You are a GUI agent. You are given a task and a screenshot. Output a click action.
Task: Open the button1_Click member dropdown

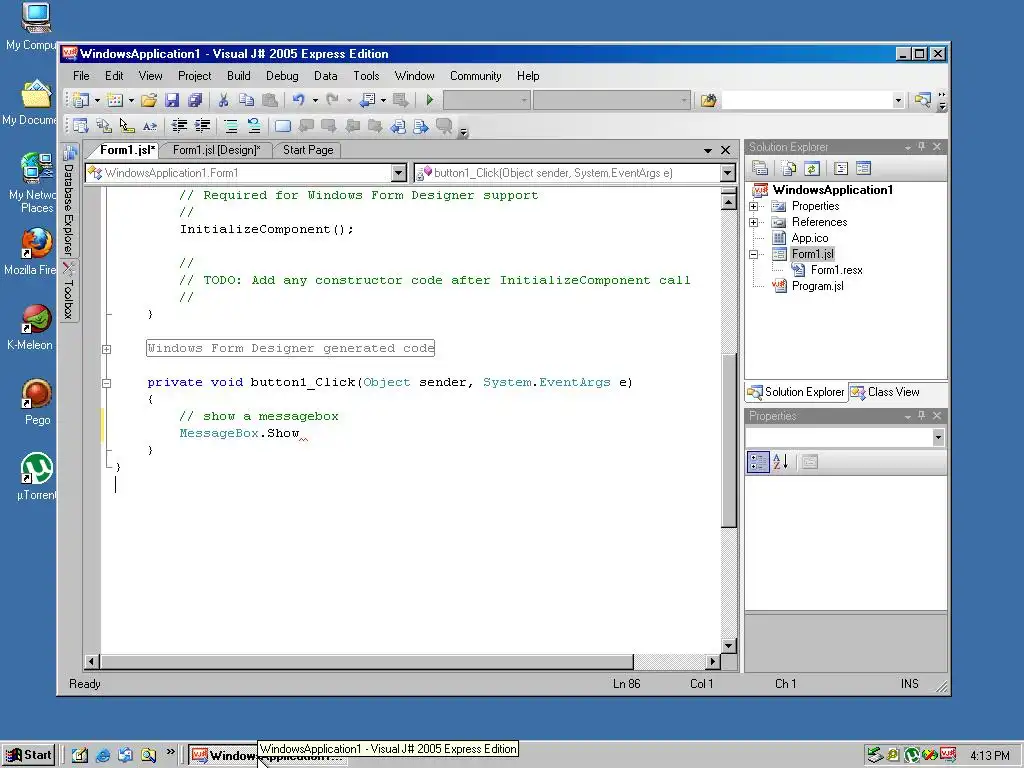pyautogui.click(x=728, y=173)
